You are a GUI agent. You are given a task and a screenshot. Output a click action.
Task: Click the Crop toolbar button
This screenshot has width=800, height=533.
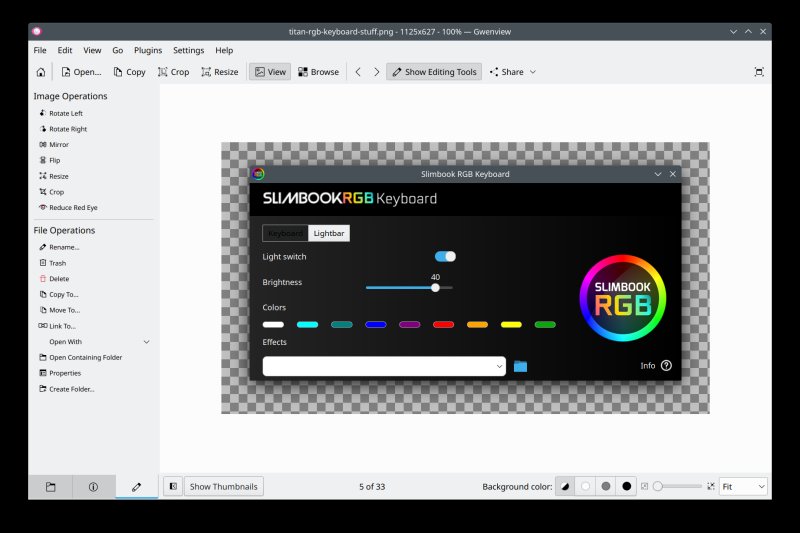click(173, 72)
